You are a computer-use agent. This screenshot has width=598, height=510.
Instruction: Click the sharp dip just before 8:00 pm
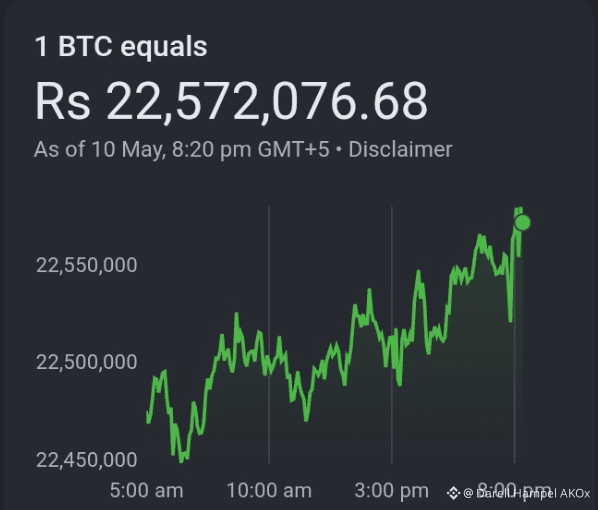510,320
